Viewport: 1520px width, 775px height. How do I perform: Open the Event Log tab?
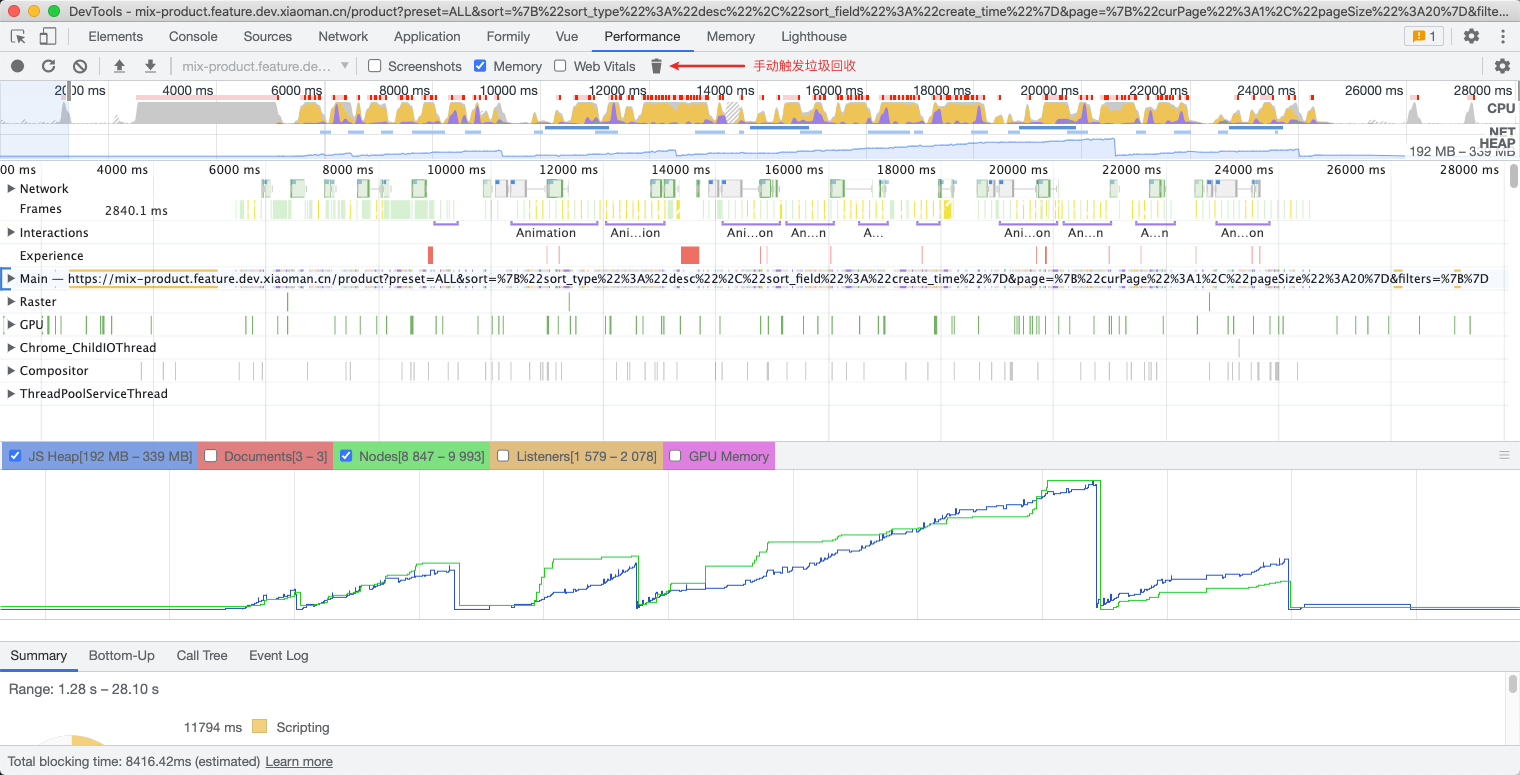(279, 655)
